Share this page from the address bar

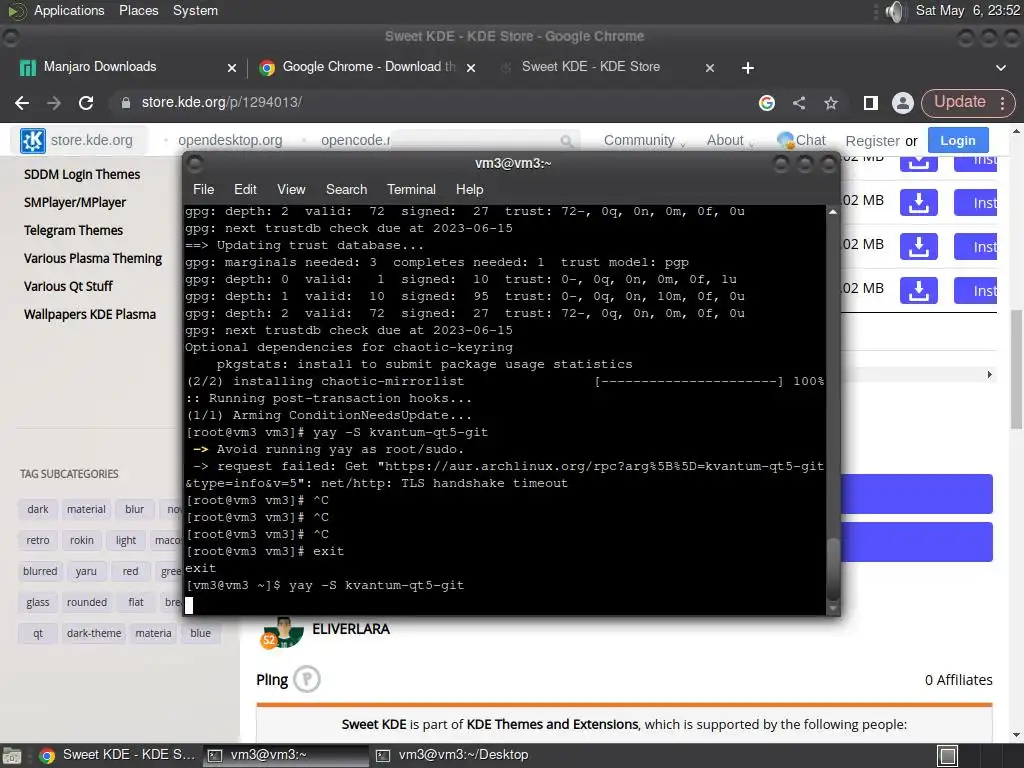pyautogui.click(x=799, y=103)
